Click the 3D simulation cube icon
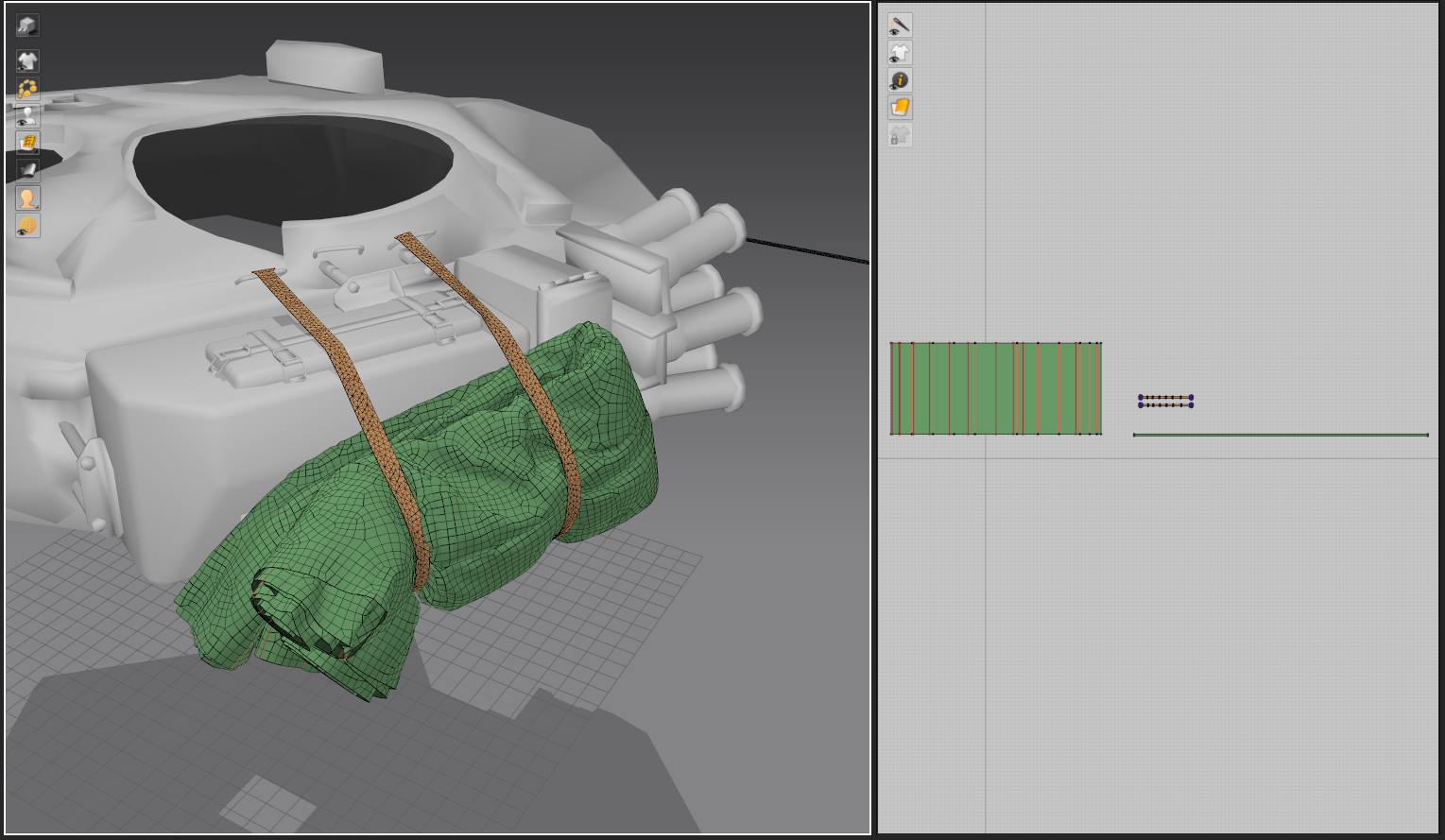Screen dimensions: 1445x840 click(x=27, y=26)
